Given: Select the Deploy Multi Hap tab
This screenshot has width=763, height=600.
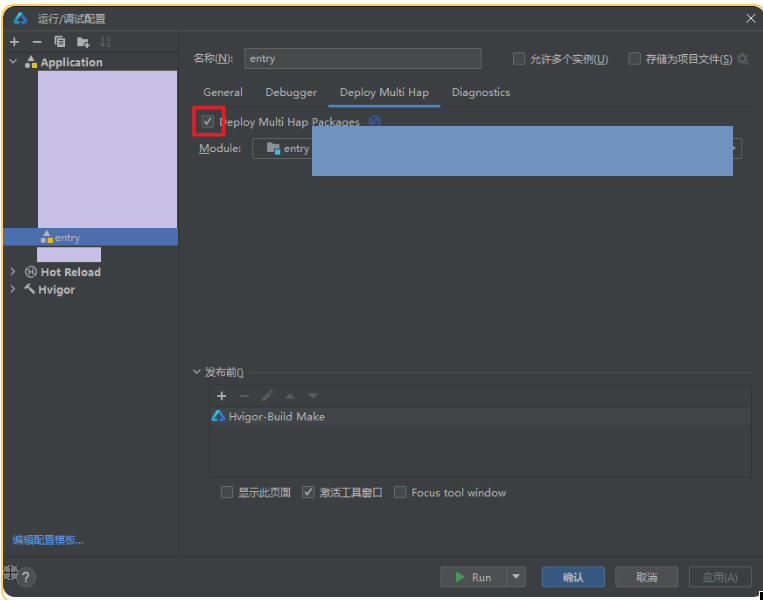Looking at the screenshot, I should click(384, 92).
